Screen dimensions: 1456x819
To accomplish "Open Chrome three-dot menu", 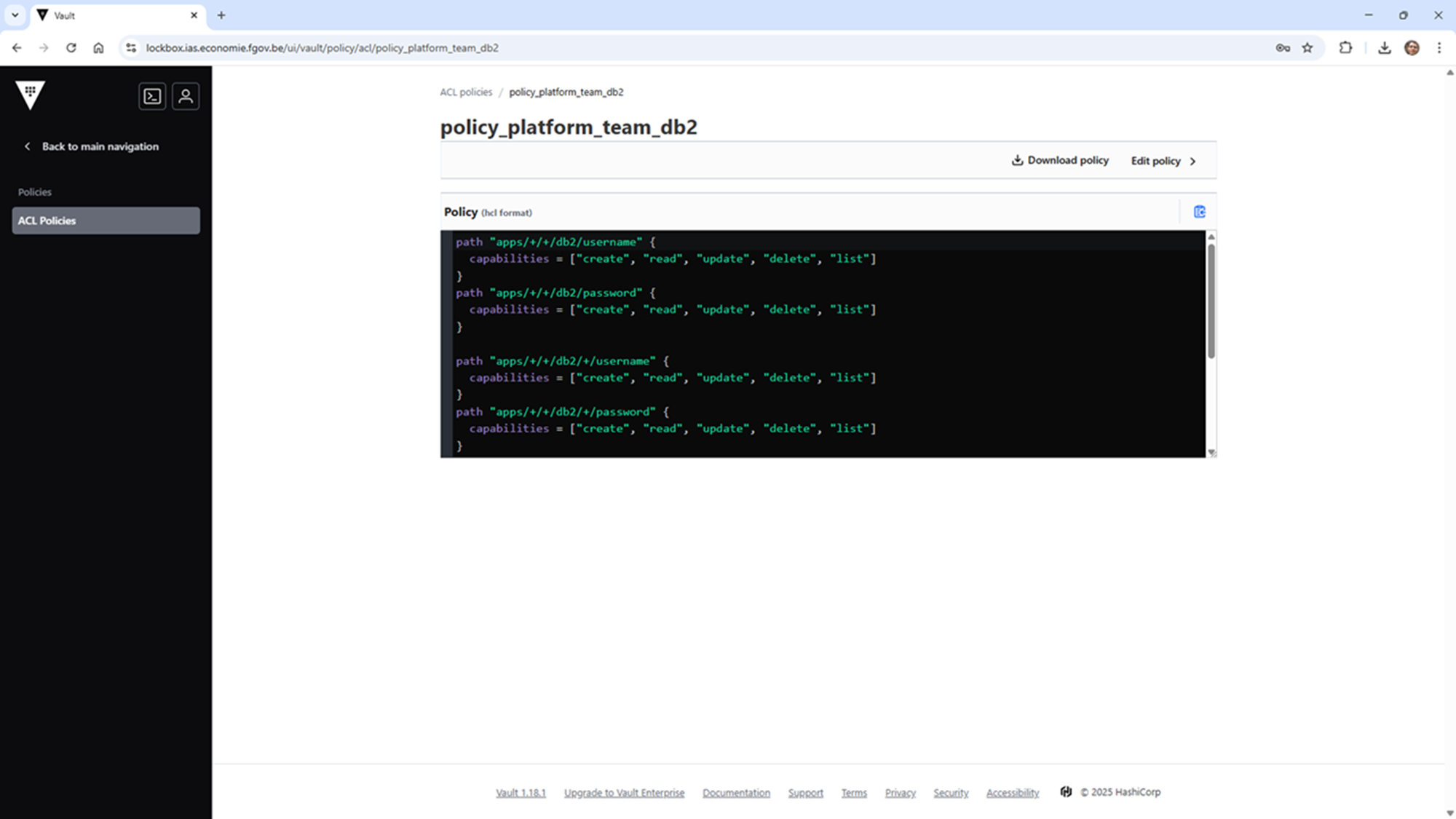I will tap(1439, 48).
